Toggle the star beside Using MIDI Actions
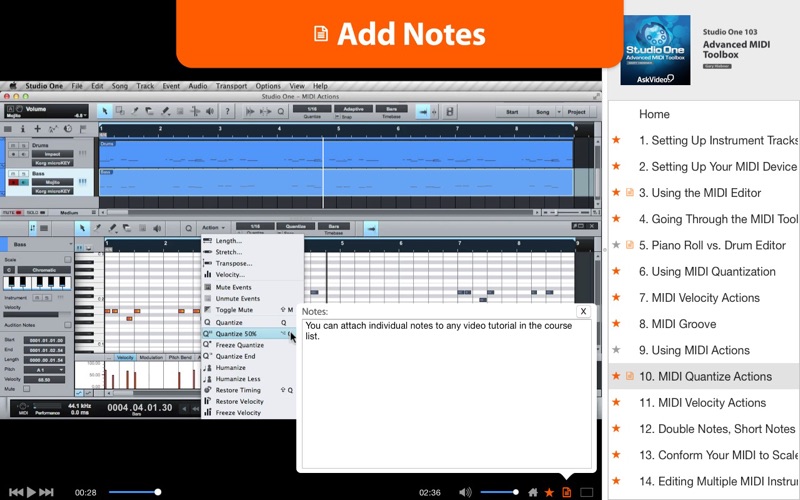The image size is (800, 500). tap(616, 350)
